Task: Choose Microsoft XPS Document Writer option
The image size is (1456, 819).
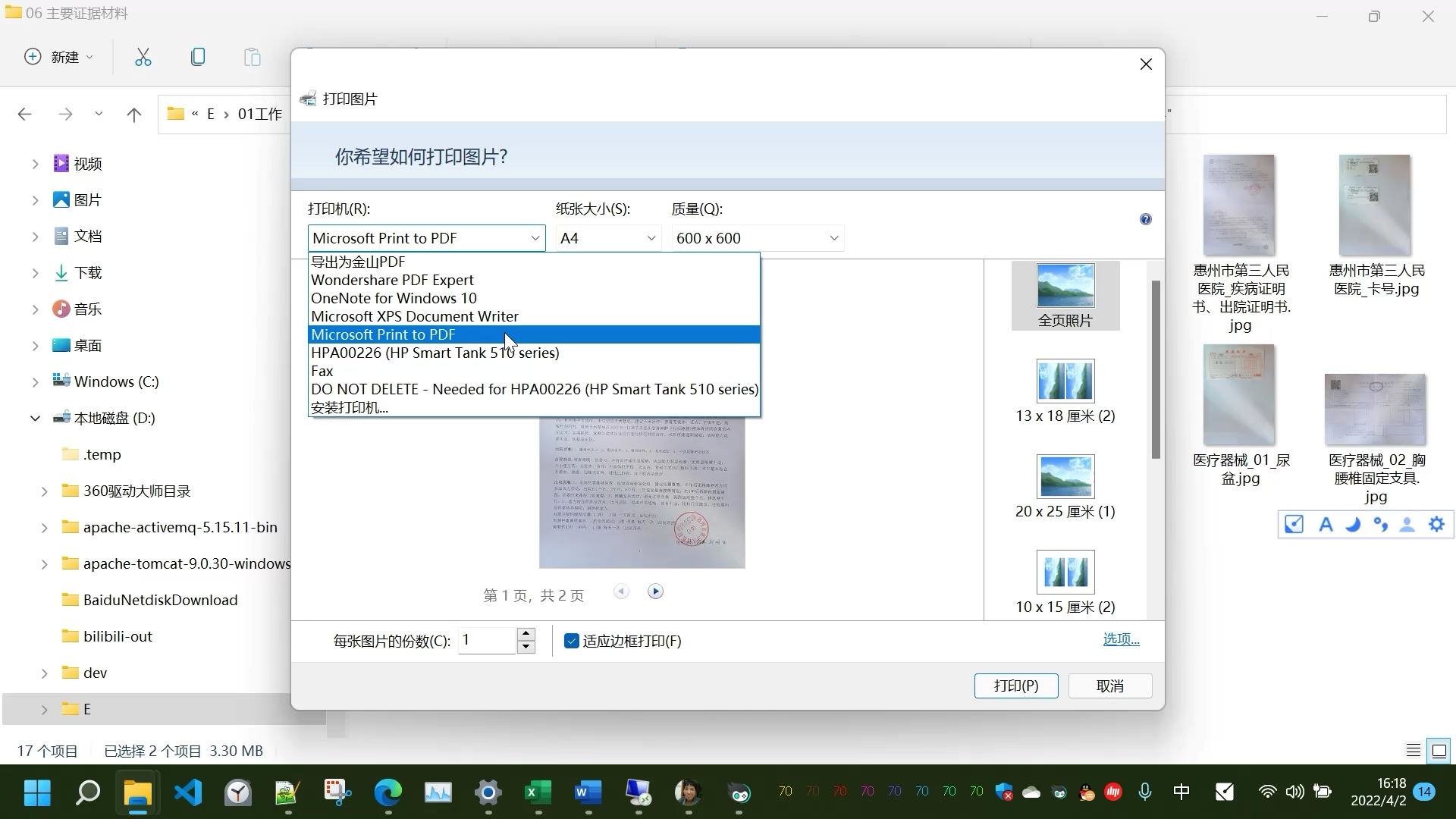Action: [x=414, y=316]
